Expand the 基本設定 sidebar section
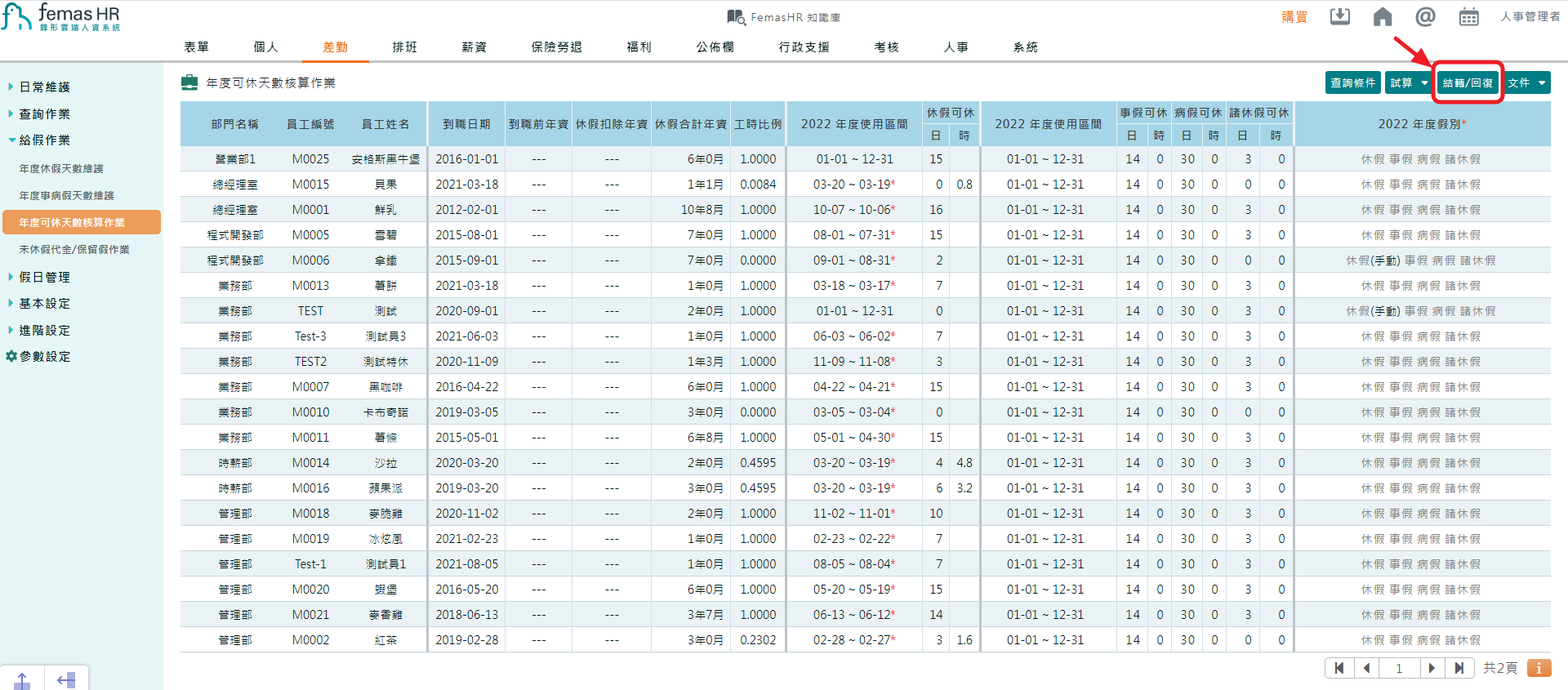 44,303
